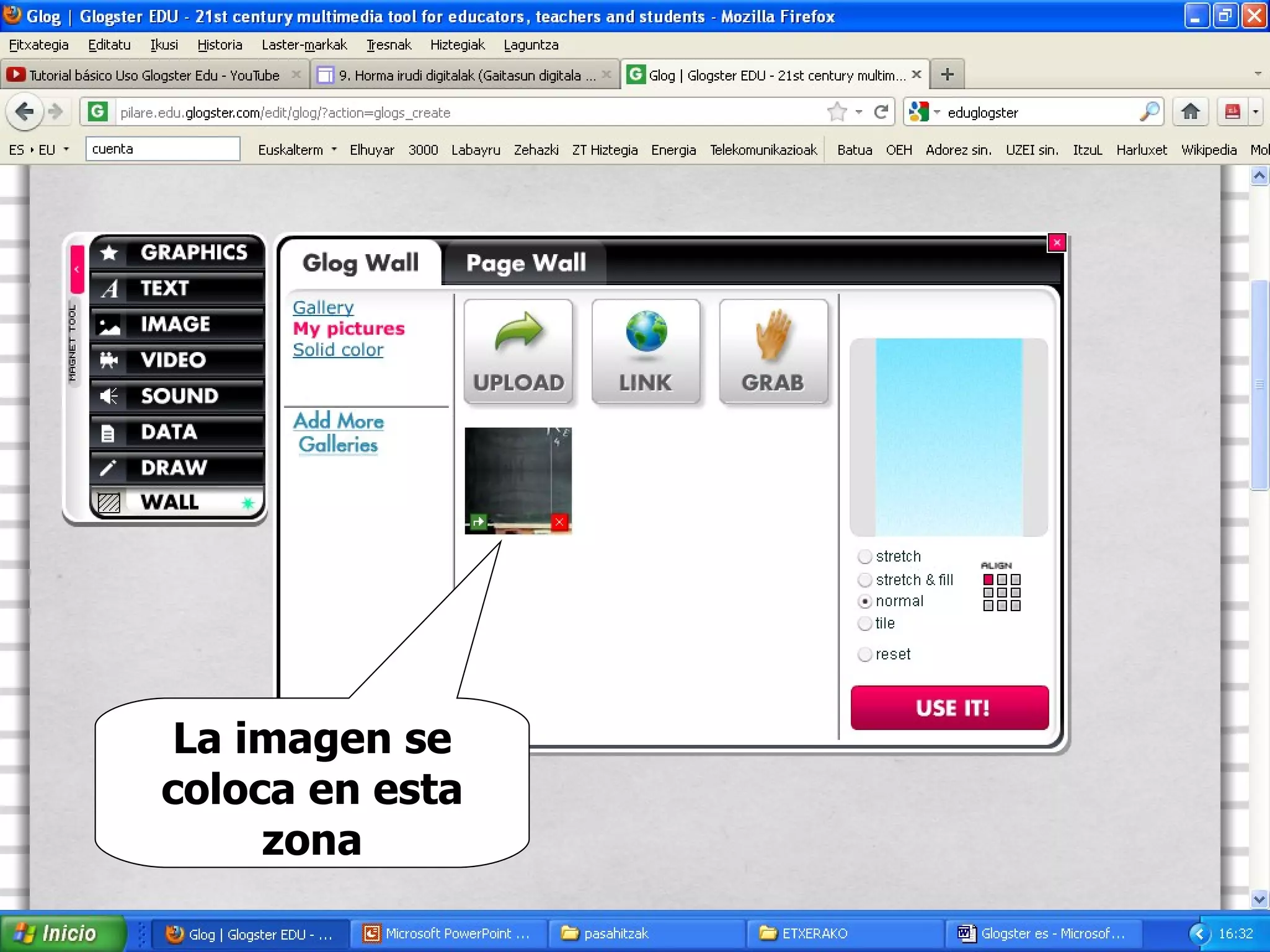Screen dimensions: 1270x952
Task: Open the bookmark star dropdown arrow
Action: coord(859,112)
